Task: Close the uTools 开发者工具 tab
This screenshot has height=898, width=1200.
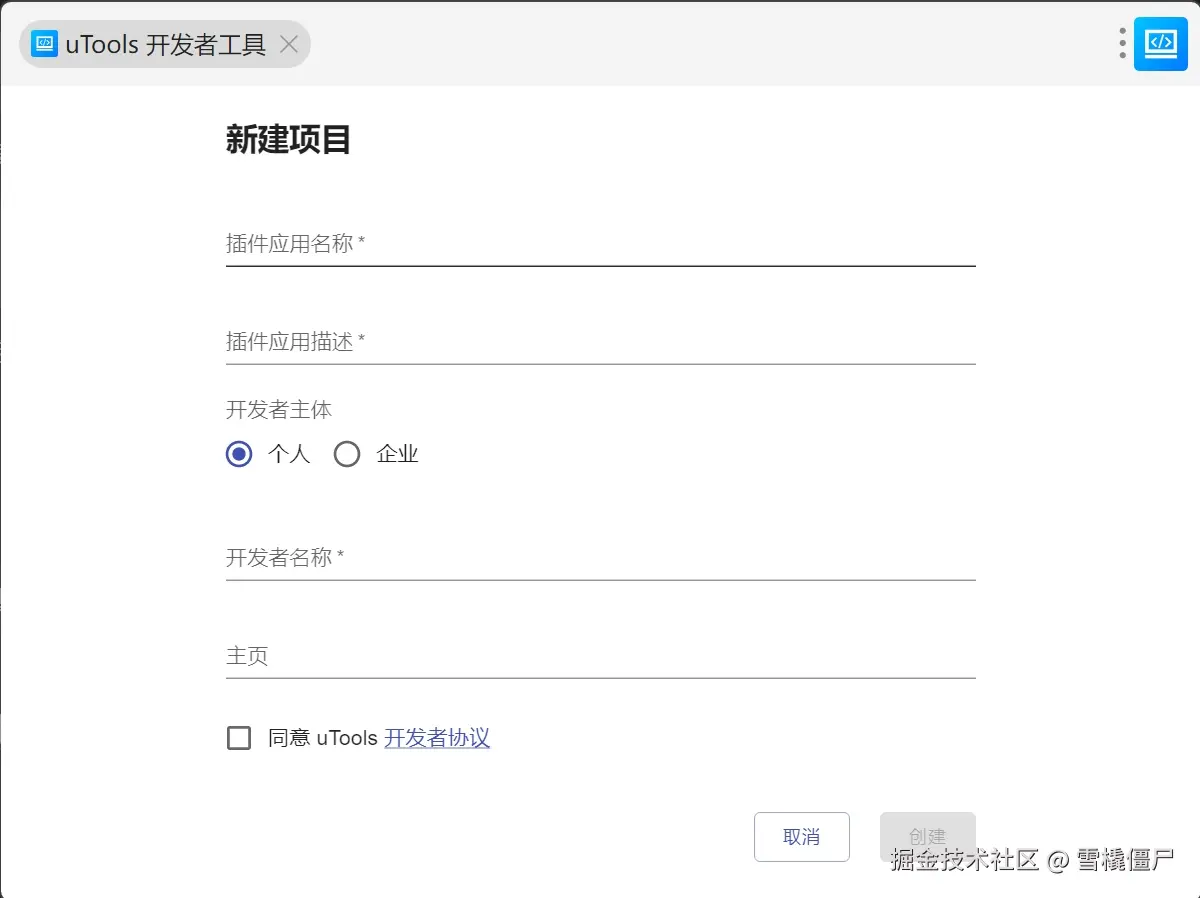Action: 288,44
